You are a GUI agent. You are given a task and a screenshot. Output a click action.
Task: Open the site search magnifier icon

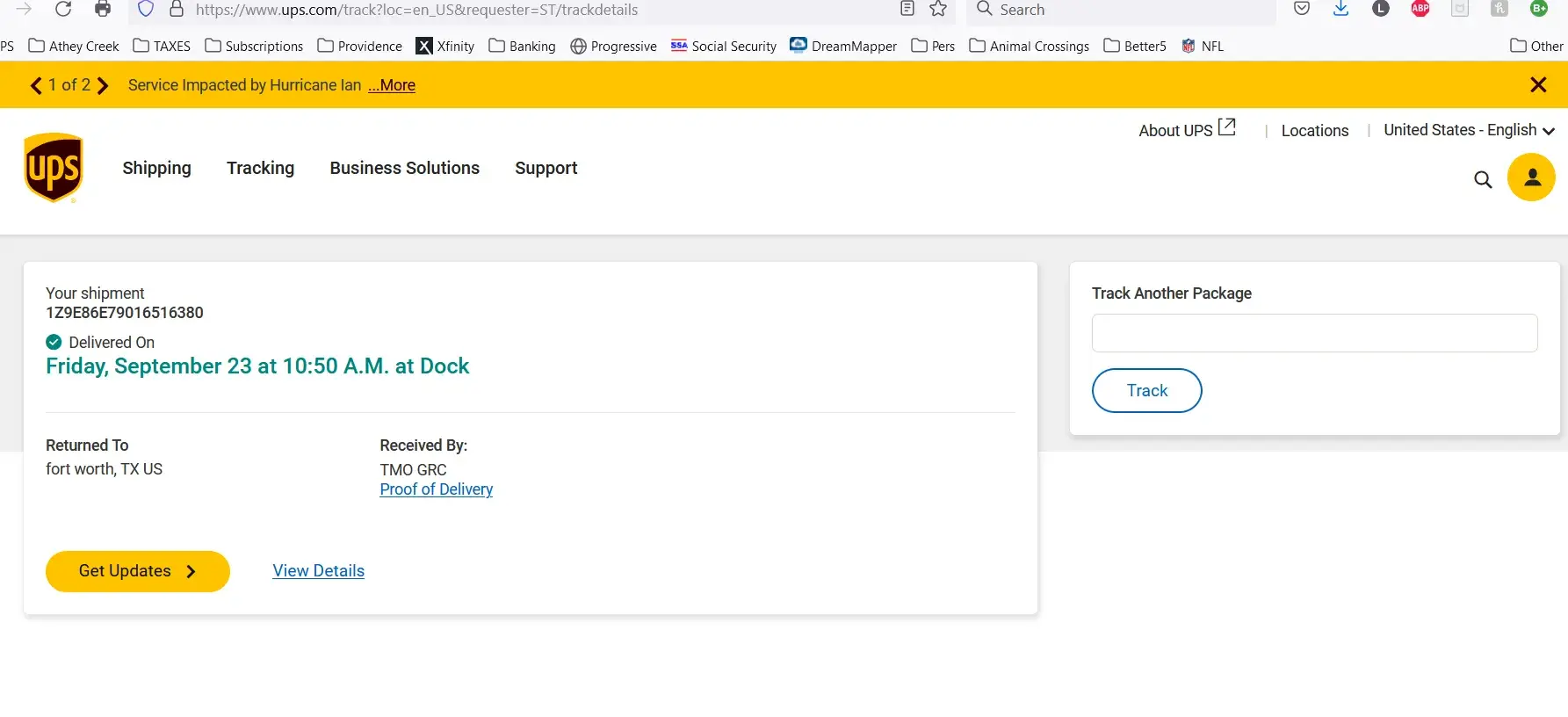[x=1483, y=179]
